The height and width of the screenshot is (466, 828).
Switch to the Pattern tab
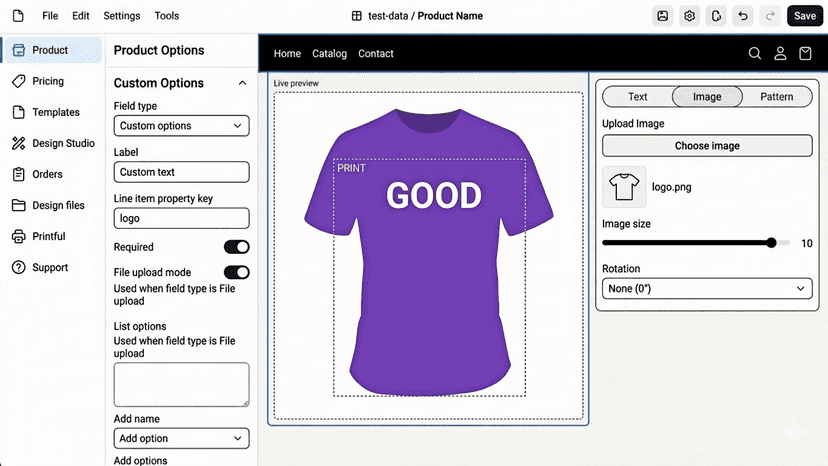click(776, 97)
